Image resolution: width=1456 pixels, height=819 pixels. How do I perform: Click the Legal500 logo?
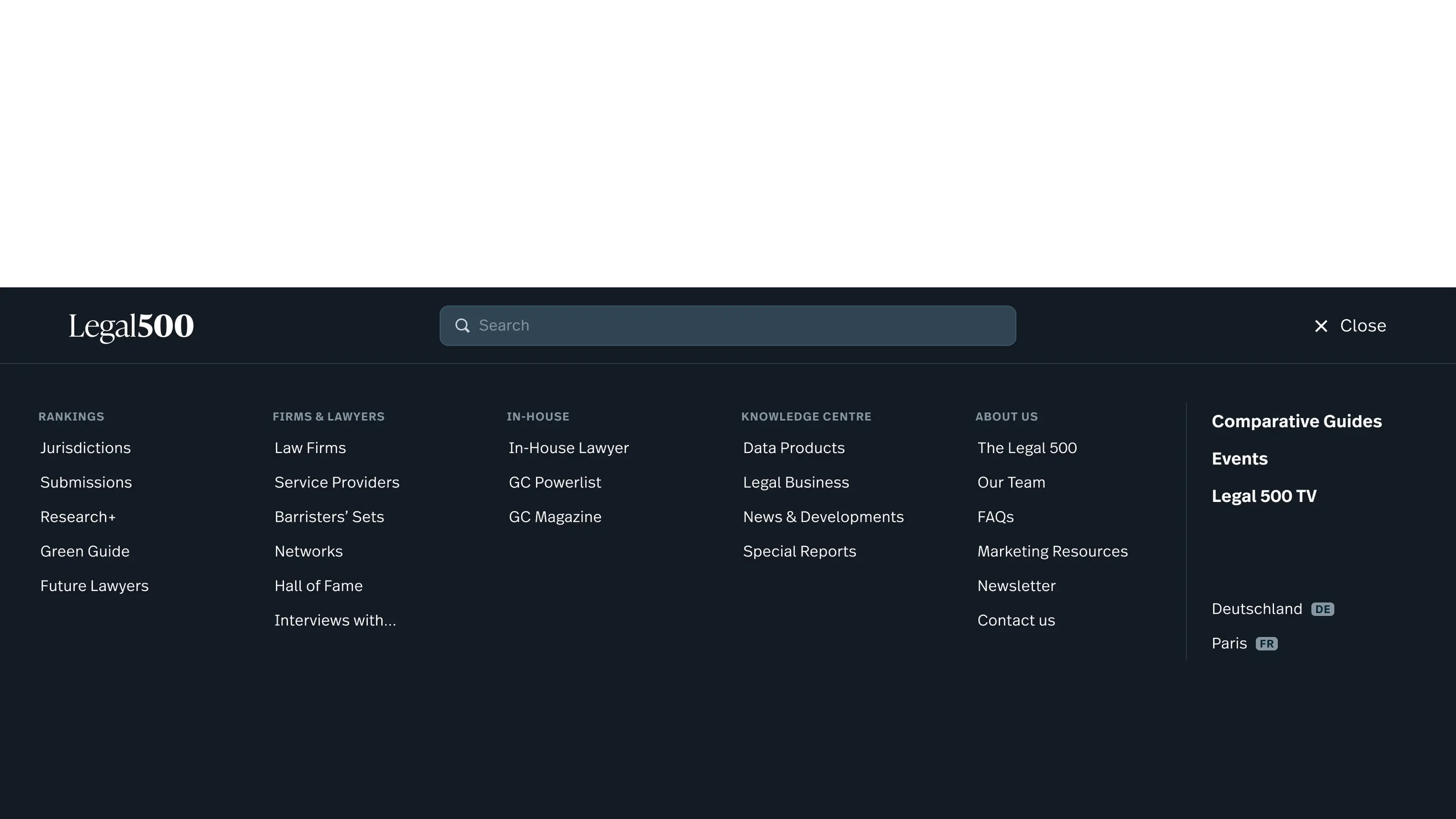(x=131, y=326)
